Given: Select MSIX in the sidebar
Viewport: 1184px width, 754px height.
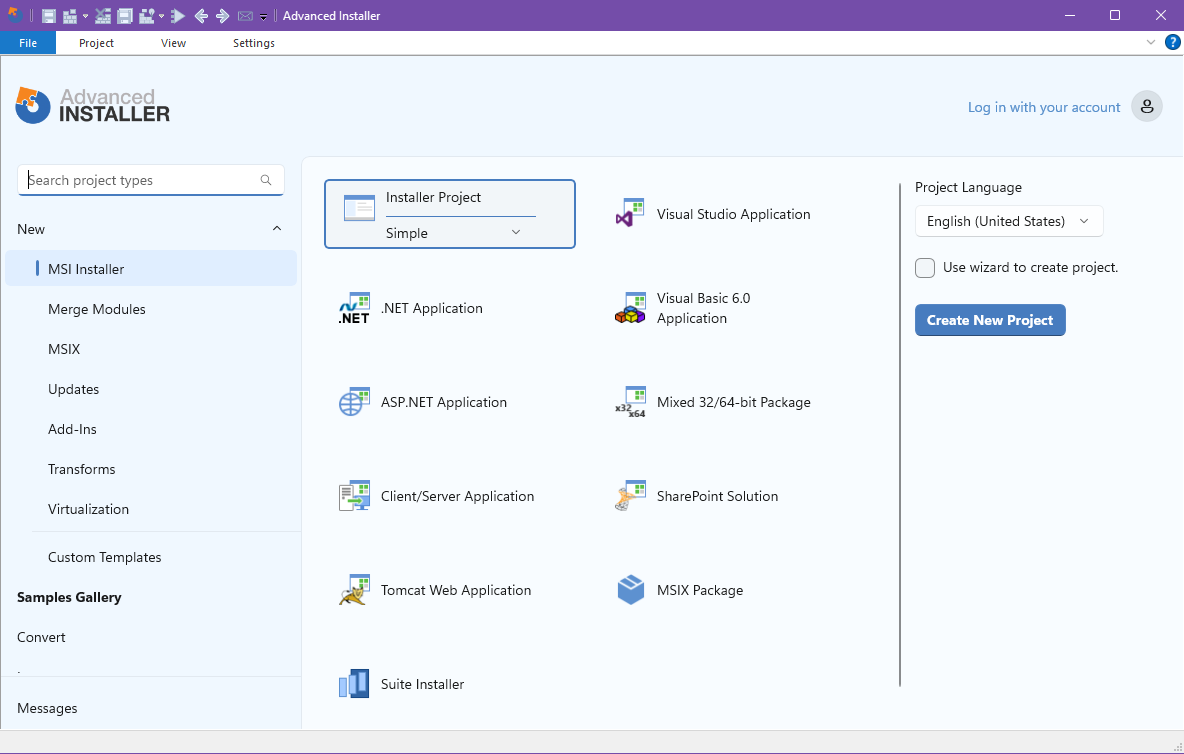Looking at the screenshot, I should [x=64, y=349].
